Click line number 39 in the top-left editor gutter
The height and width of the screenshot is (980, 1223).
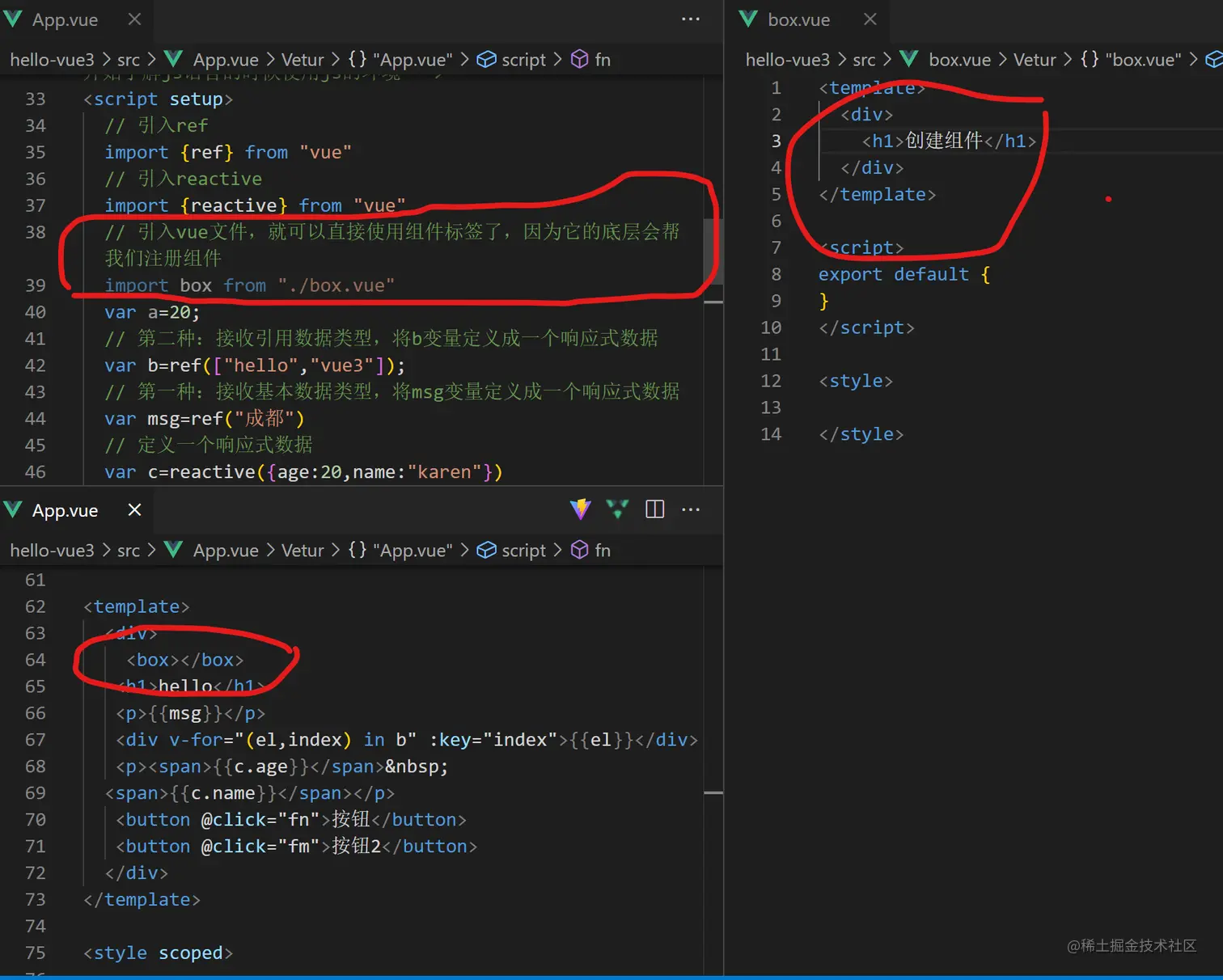click(x=36, y=285)
